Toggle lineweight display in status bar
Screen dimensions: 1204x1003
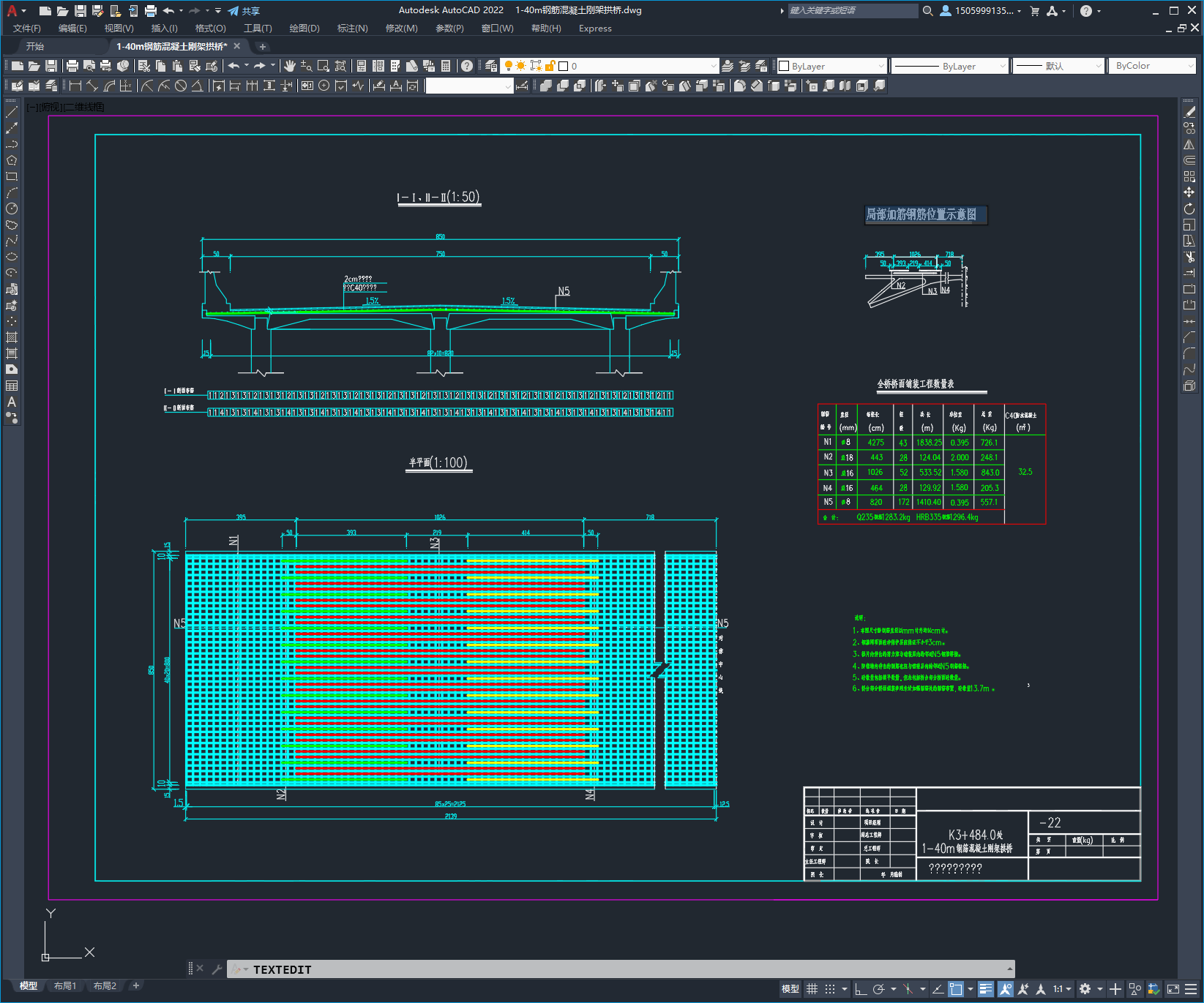986,989
